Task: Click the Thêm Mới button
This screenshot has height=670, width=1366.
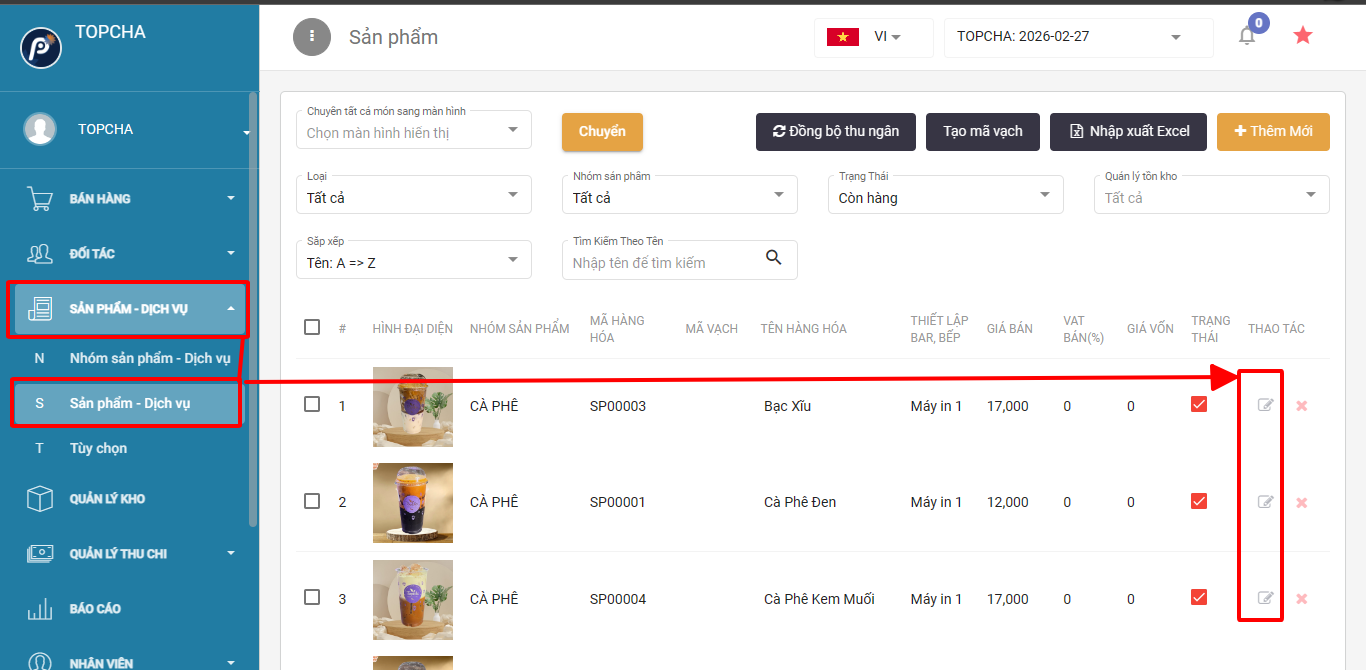Action: click(x=1273, y=131)
